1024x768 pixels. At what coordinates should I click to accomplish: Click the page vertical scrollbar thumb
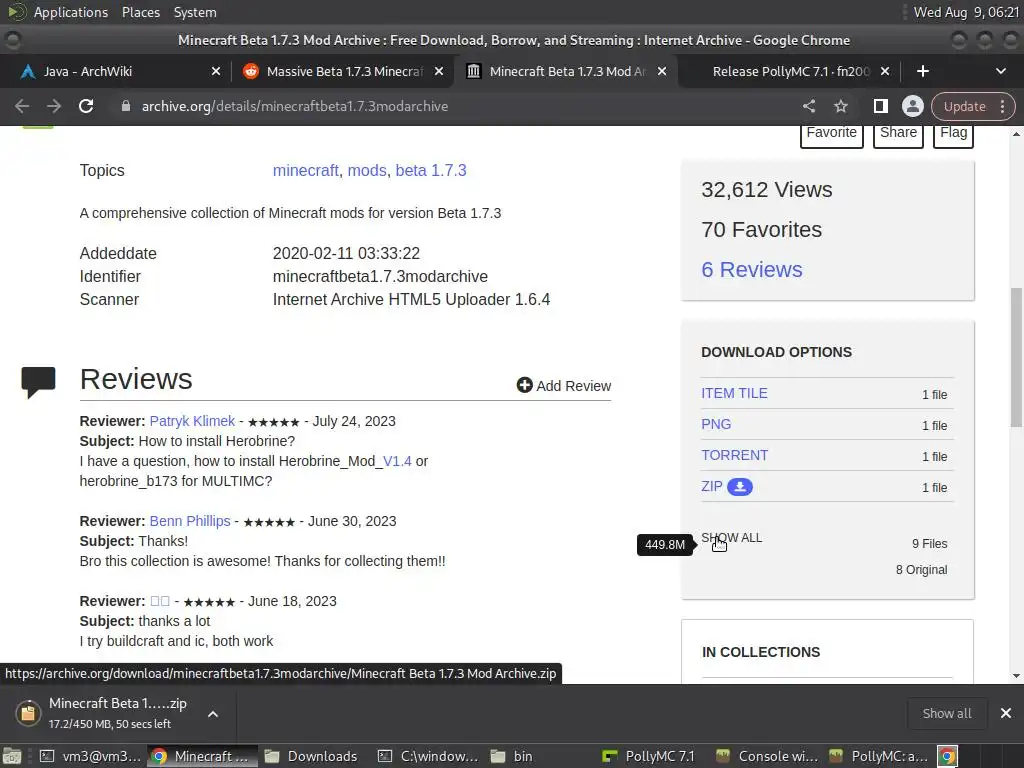pos(1016,357)
